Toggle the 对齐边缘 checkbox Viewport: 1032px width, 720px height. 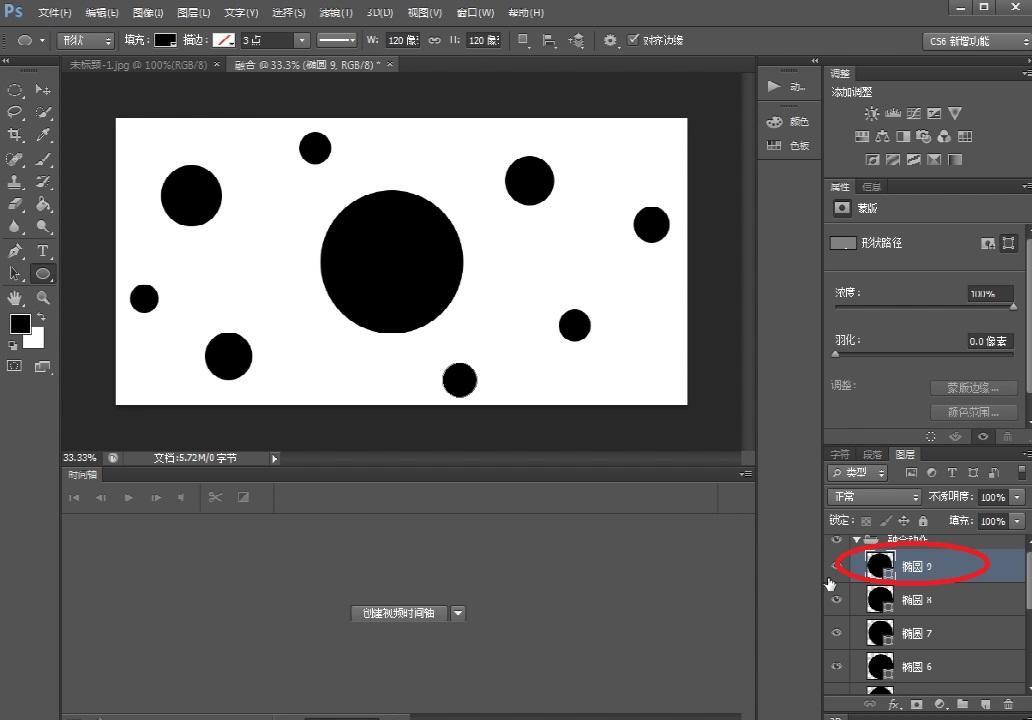[x=633, y=40]
